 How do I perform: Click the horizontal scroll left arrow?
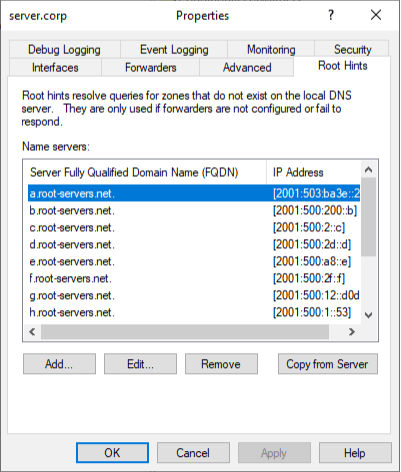pyautogui.click(x=32, y=332)
